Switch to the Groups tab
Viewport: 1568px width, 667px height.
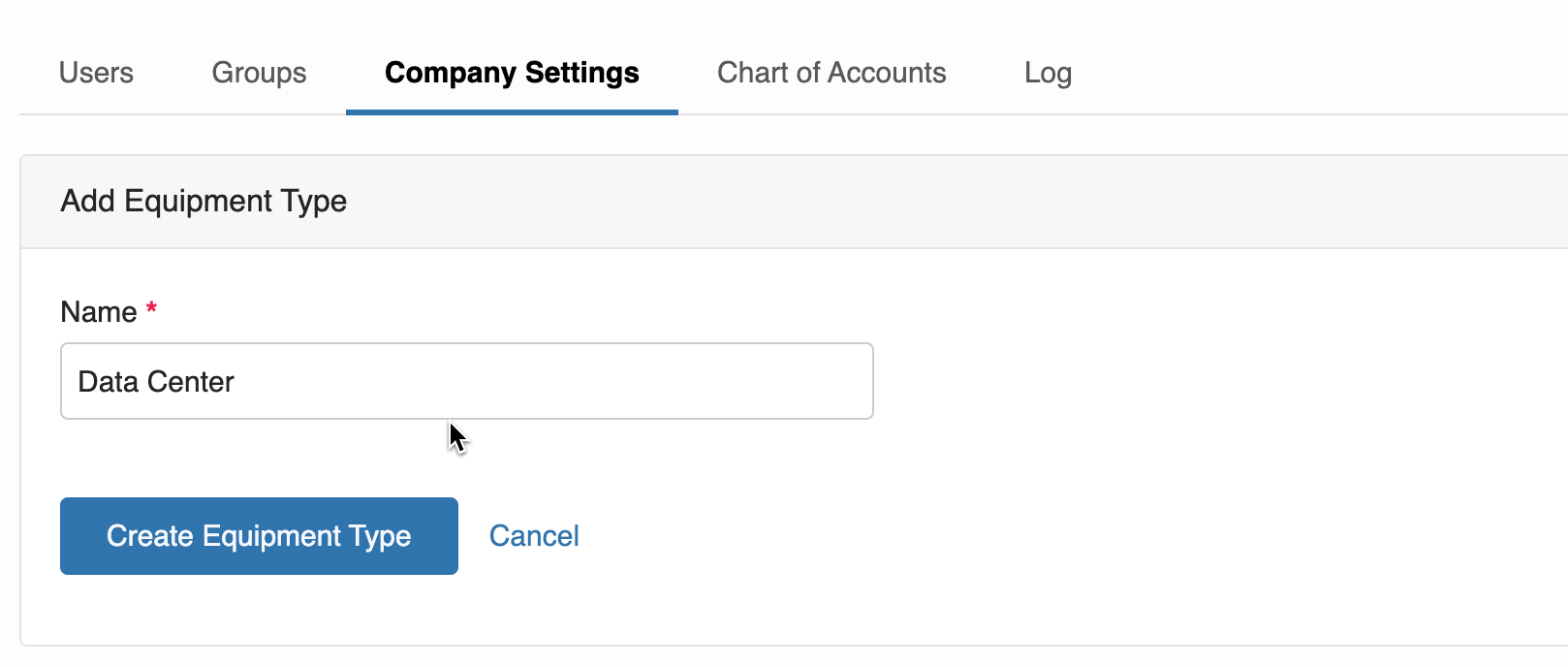click(259, 73)
